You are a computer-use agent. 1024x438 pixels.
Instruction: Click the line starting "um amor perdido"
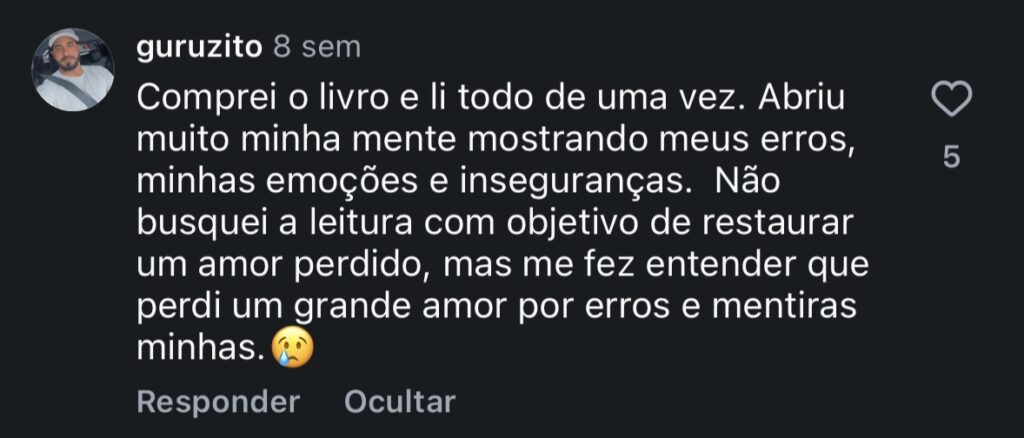pos(502,266)
